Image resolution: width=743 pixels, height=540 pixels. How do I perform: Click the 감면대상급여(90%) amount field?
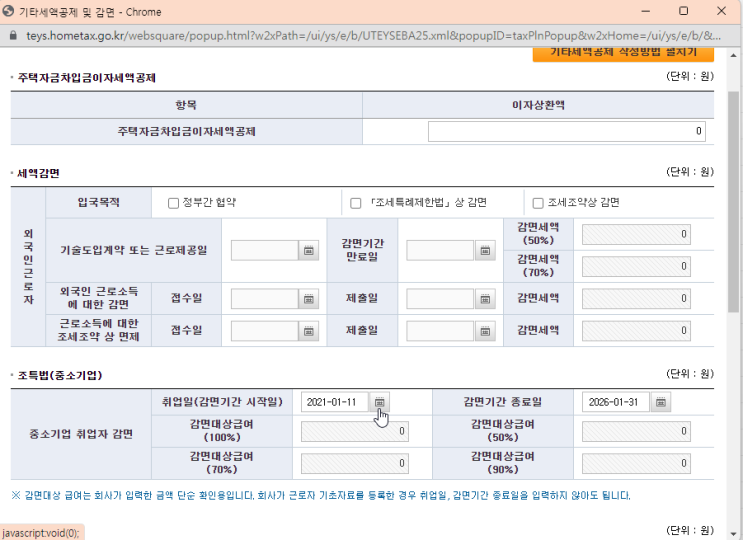[636, 464]
